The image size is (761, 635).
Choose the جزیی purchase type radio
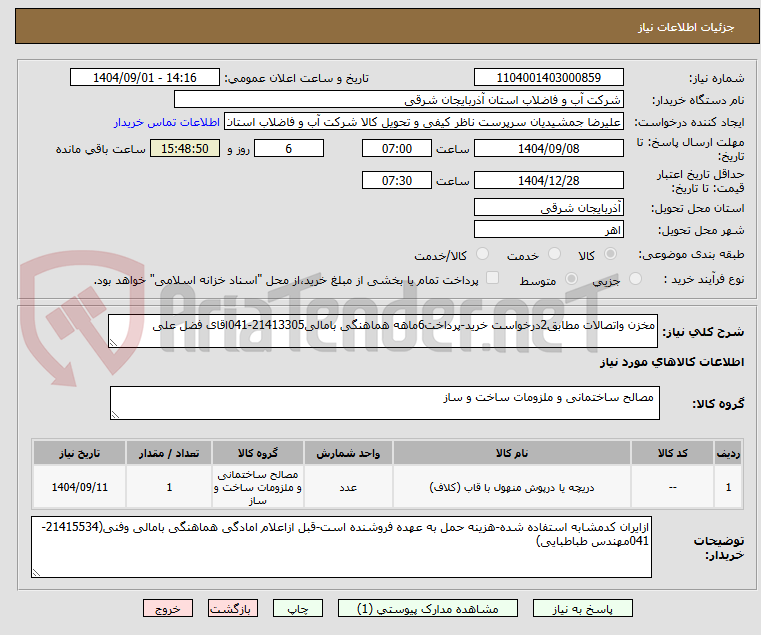[635, 279]
